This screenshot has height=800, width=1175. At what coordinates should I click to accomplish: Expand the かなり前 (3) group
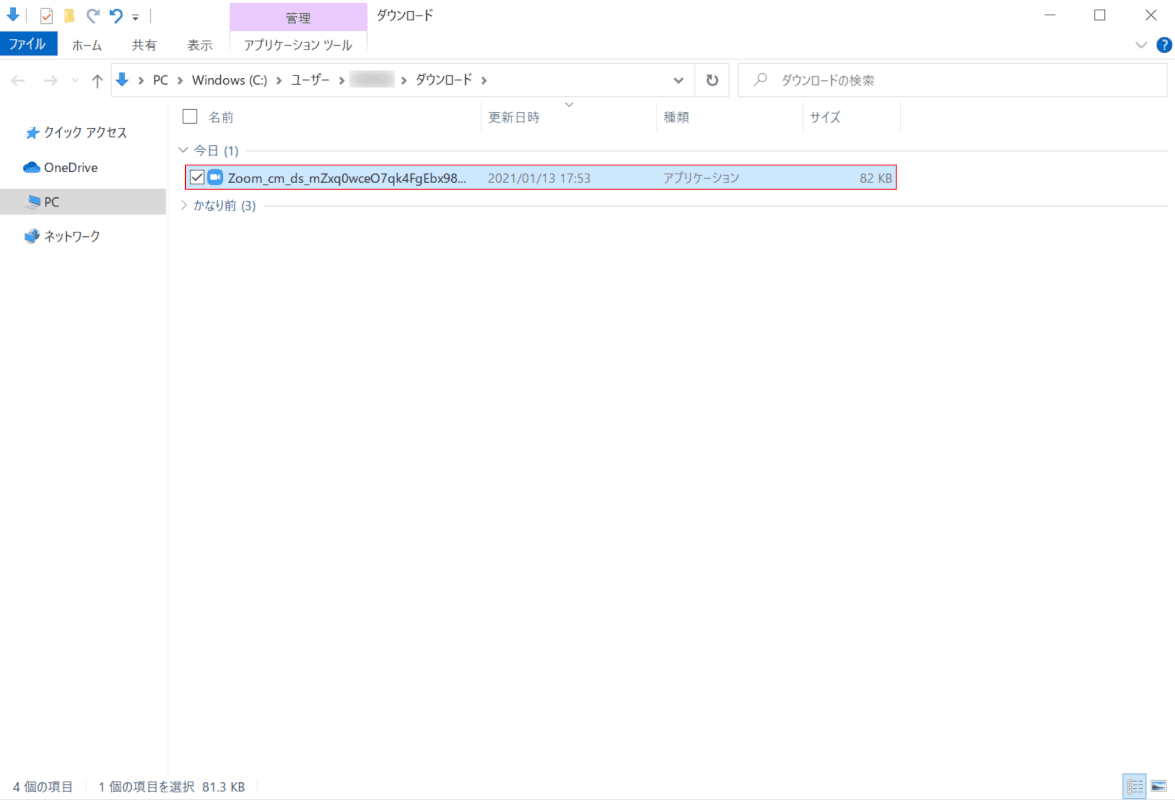point(184,205)
